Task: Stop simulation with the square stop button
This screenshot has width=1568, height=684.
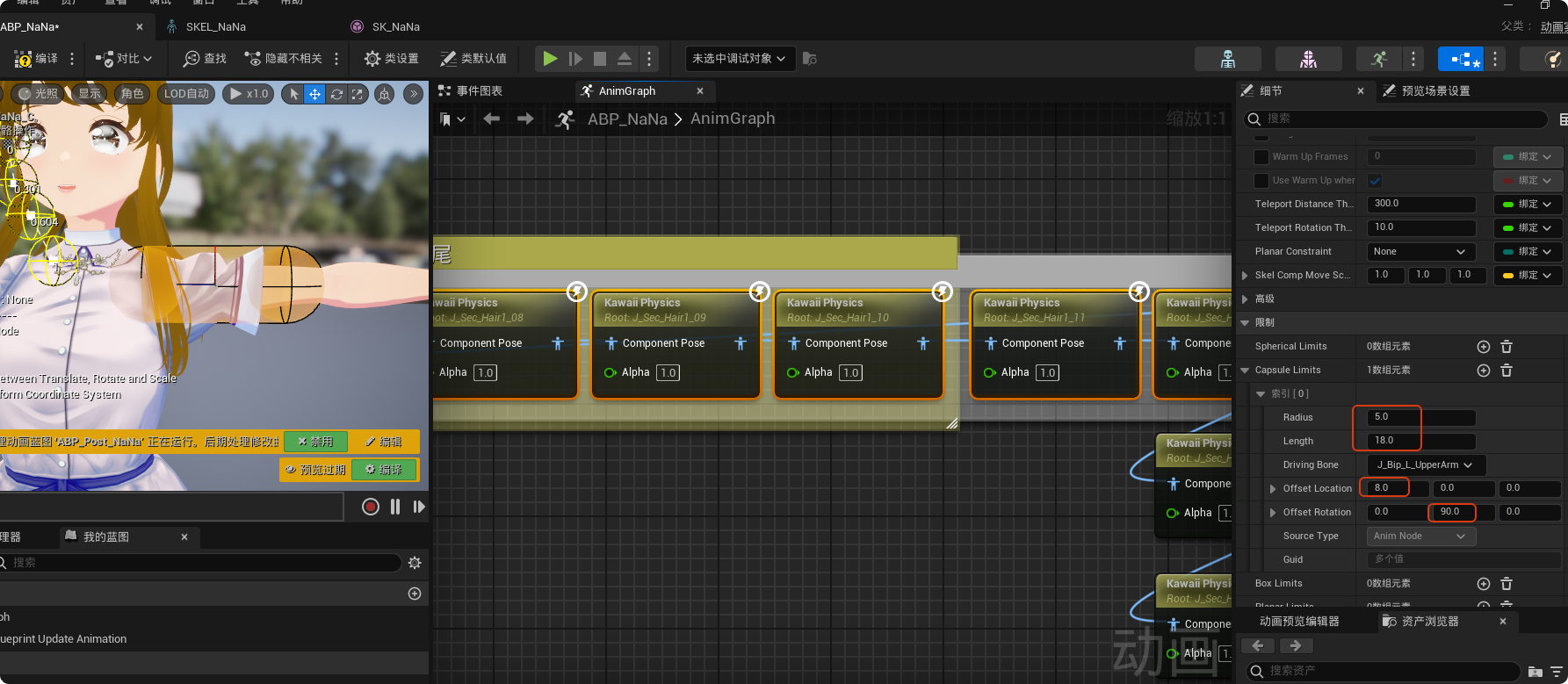Action: 600,59
